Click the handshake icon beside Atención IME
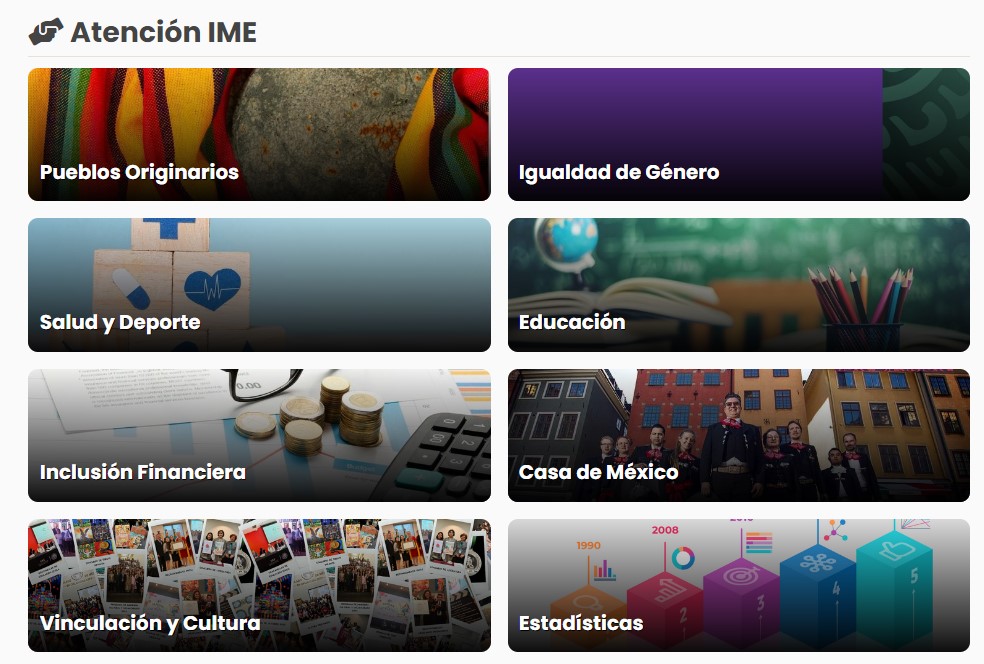 tap(46, 31)
